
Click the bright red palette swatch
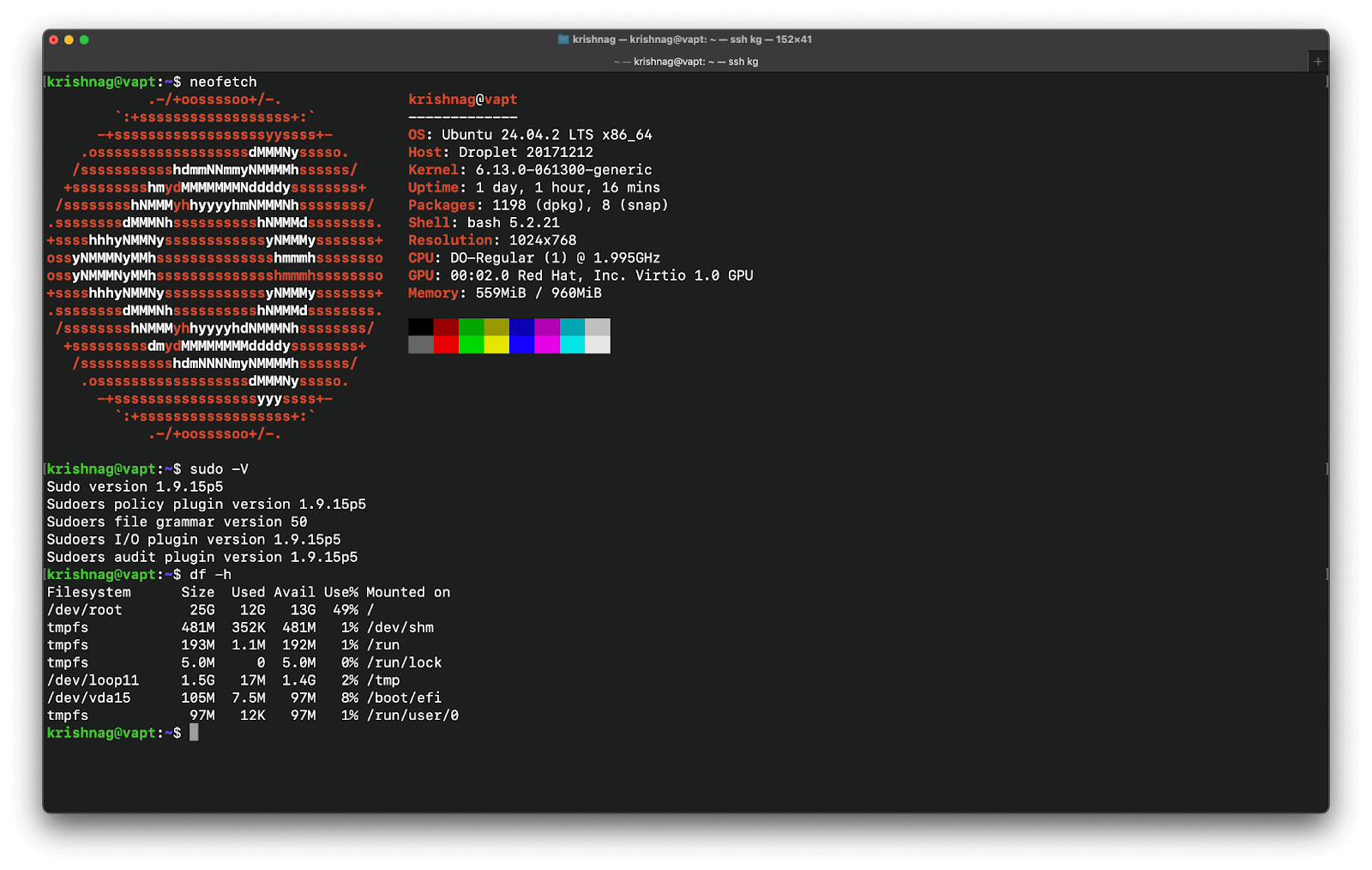(x=446, y=344)
